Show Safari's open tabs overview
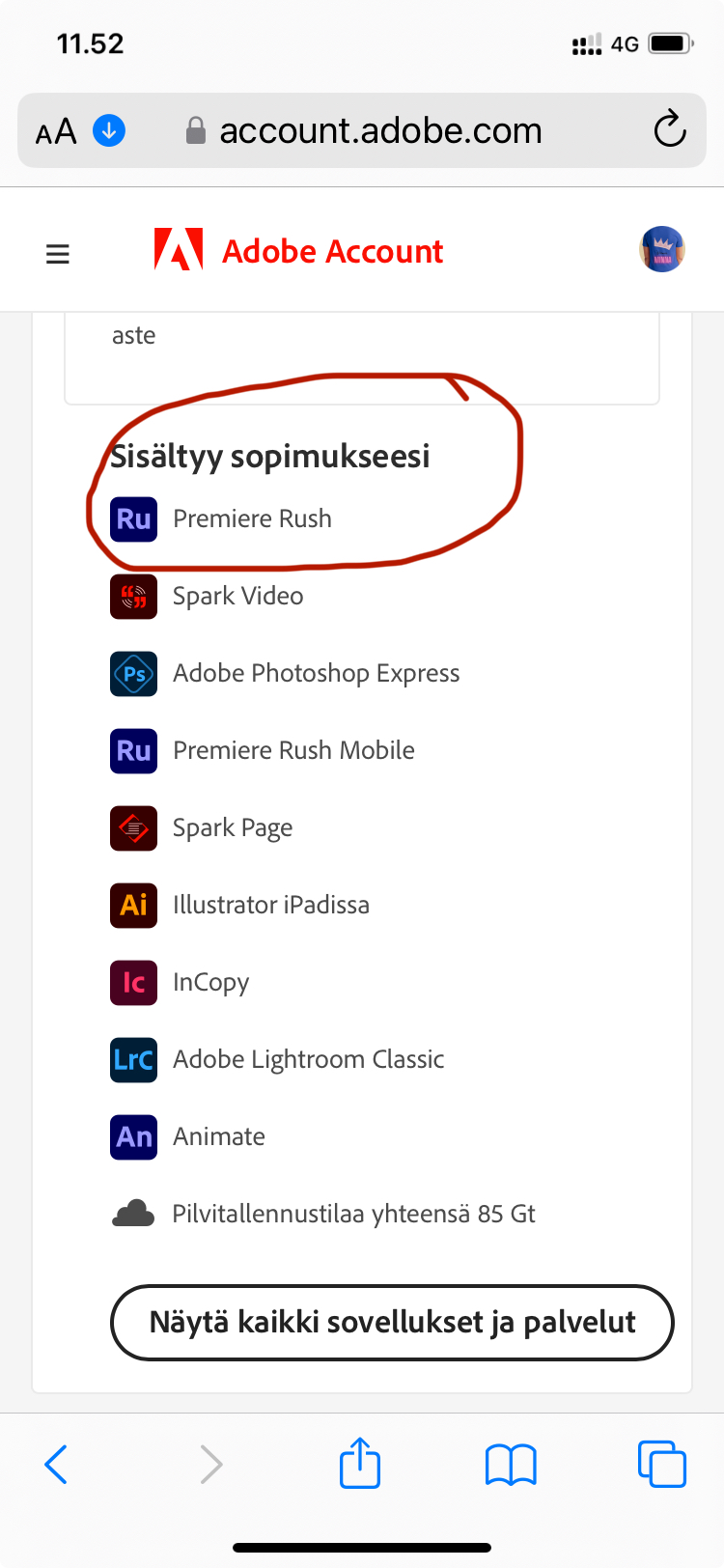This screenshot has width=724, height=1568. 662,1464
